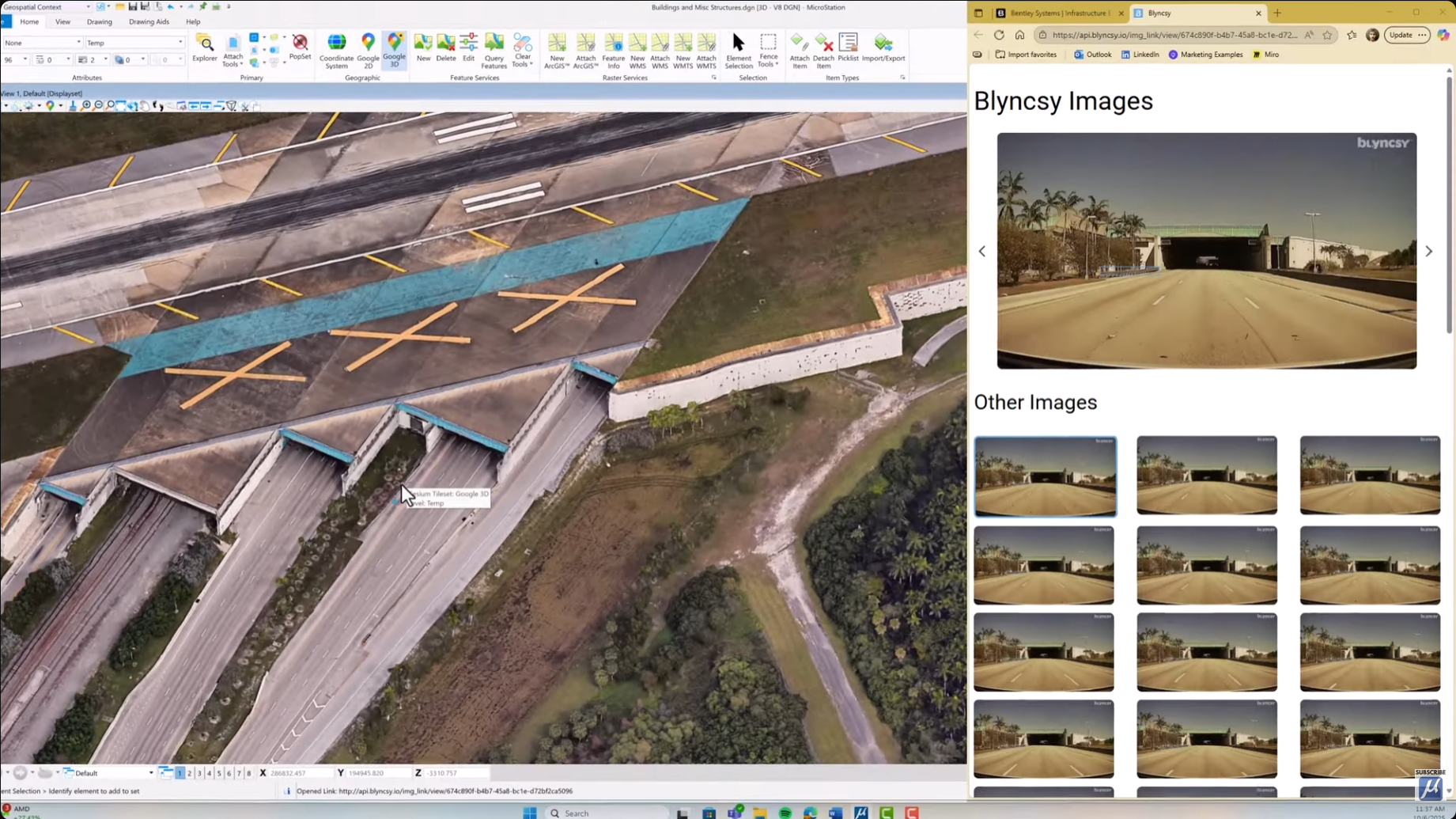Switch to the View ribbon tab
This screenshot has width=1456, height=819.
point(62,22)
